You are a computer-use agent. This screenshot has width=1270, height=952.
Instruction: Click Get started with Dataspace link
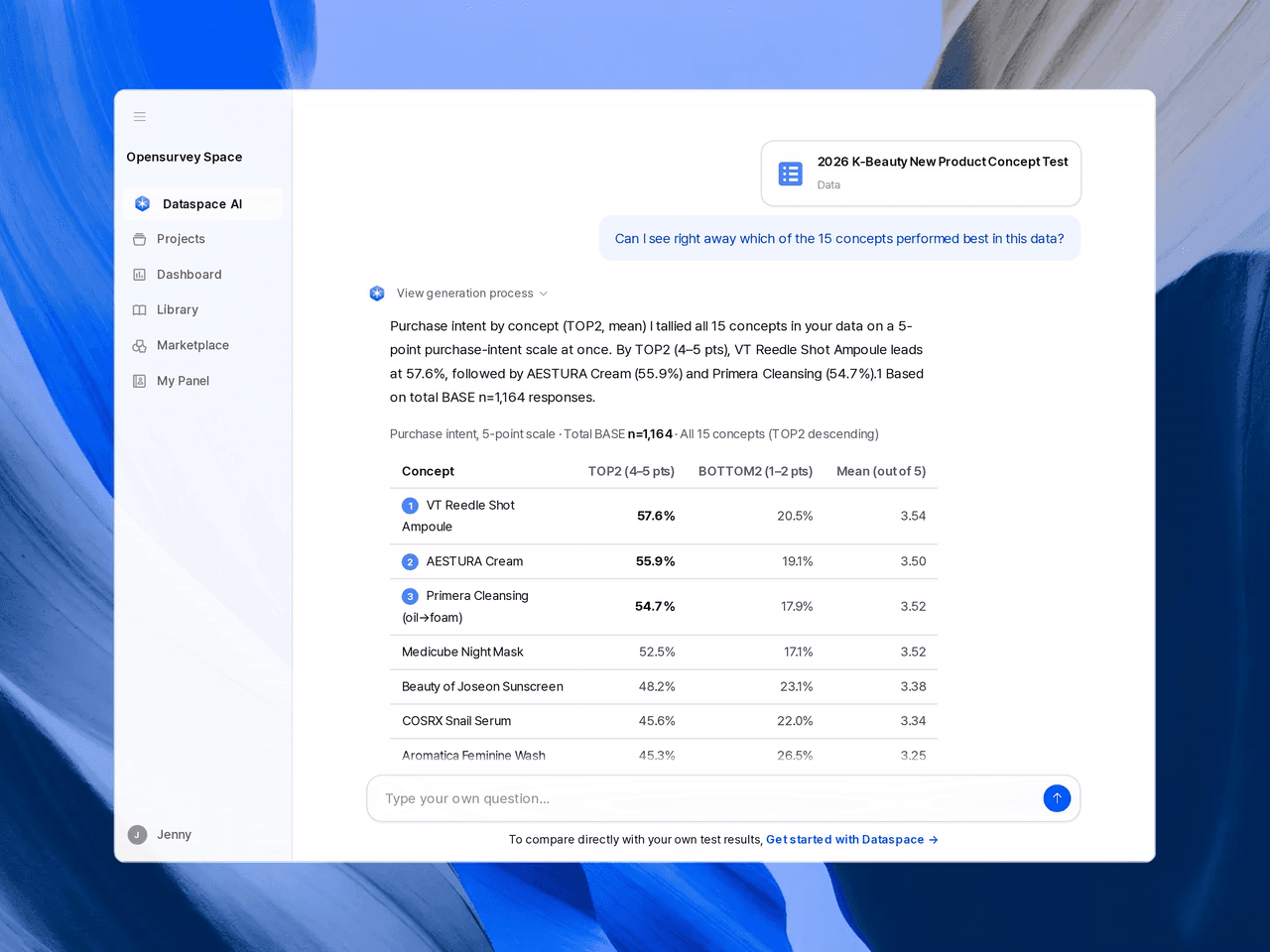pyautogui.click(x=851, y=839)
